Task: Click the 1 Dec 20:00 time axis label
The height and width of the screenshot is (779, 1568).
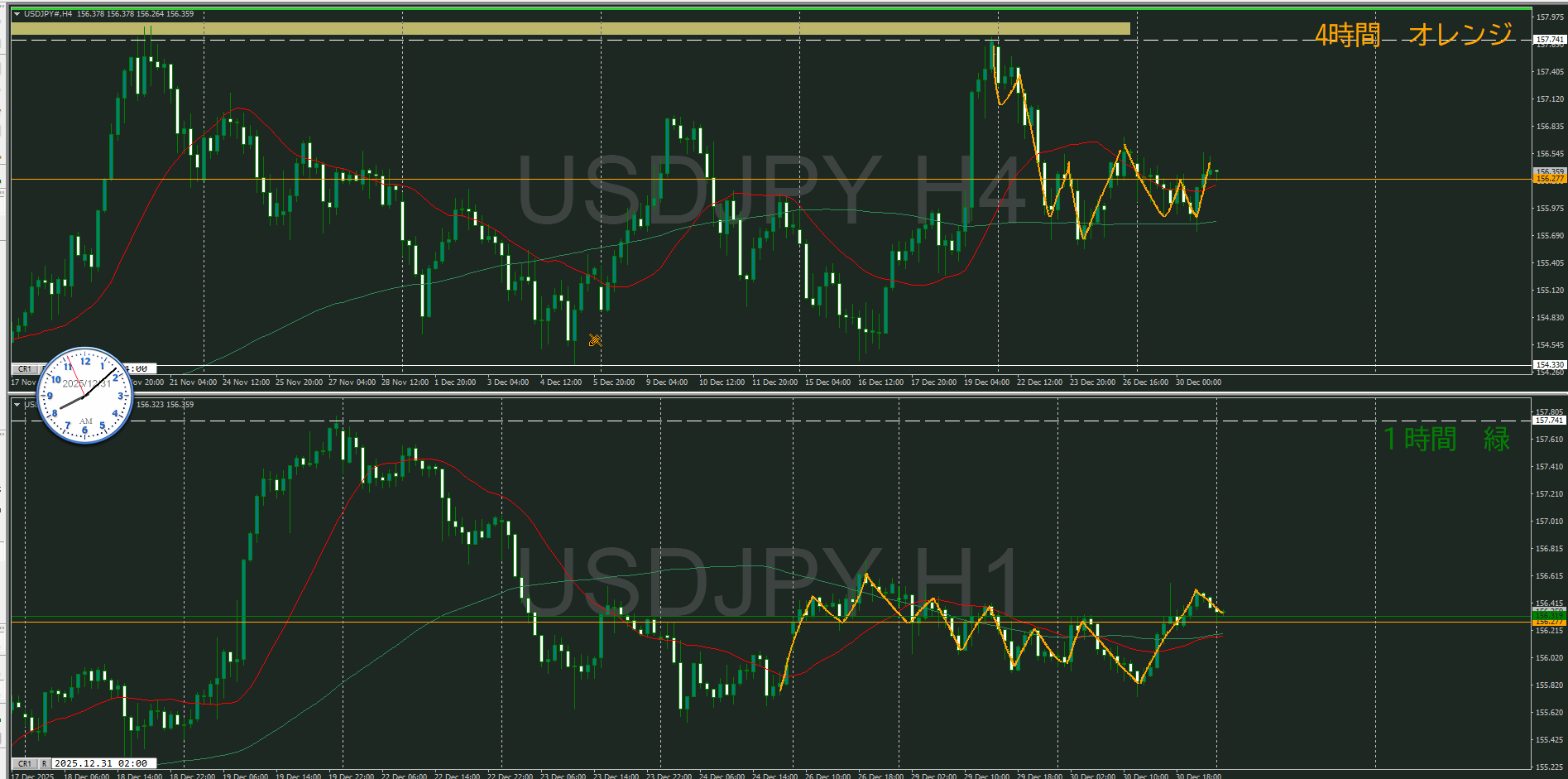Action: pos(455,382)
